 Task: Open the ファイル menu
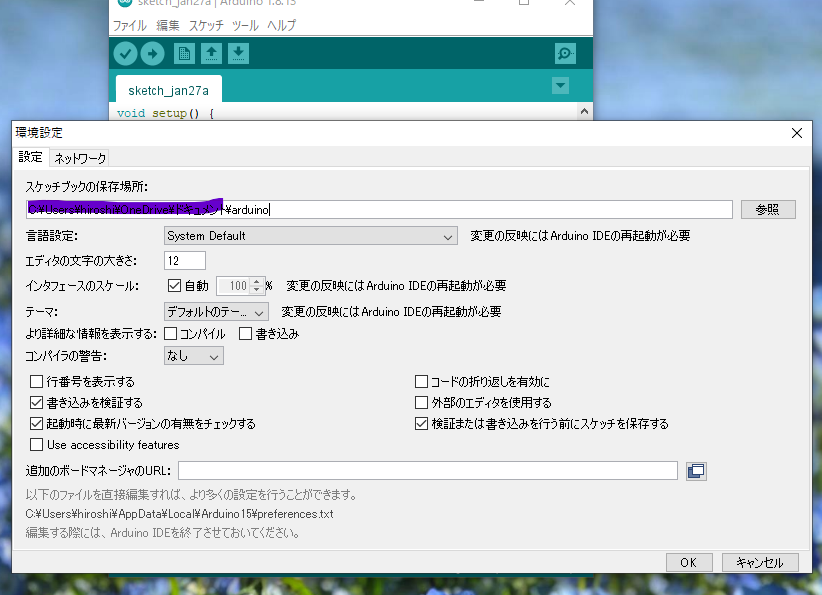pyautogui.click(x=129, y=25)
